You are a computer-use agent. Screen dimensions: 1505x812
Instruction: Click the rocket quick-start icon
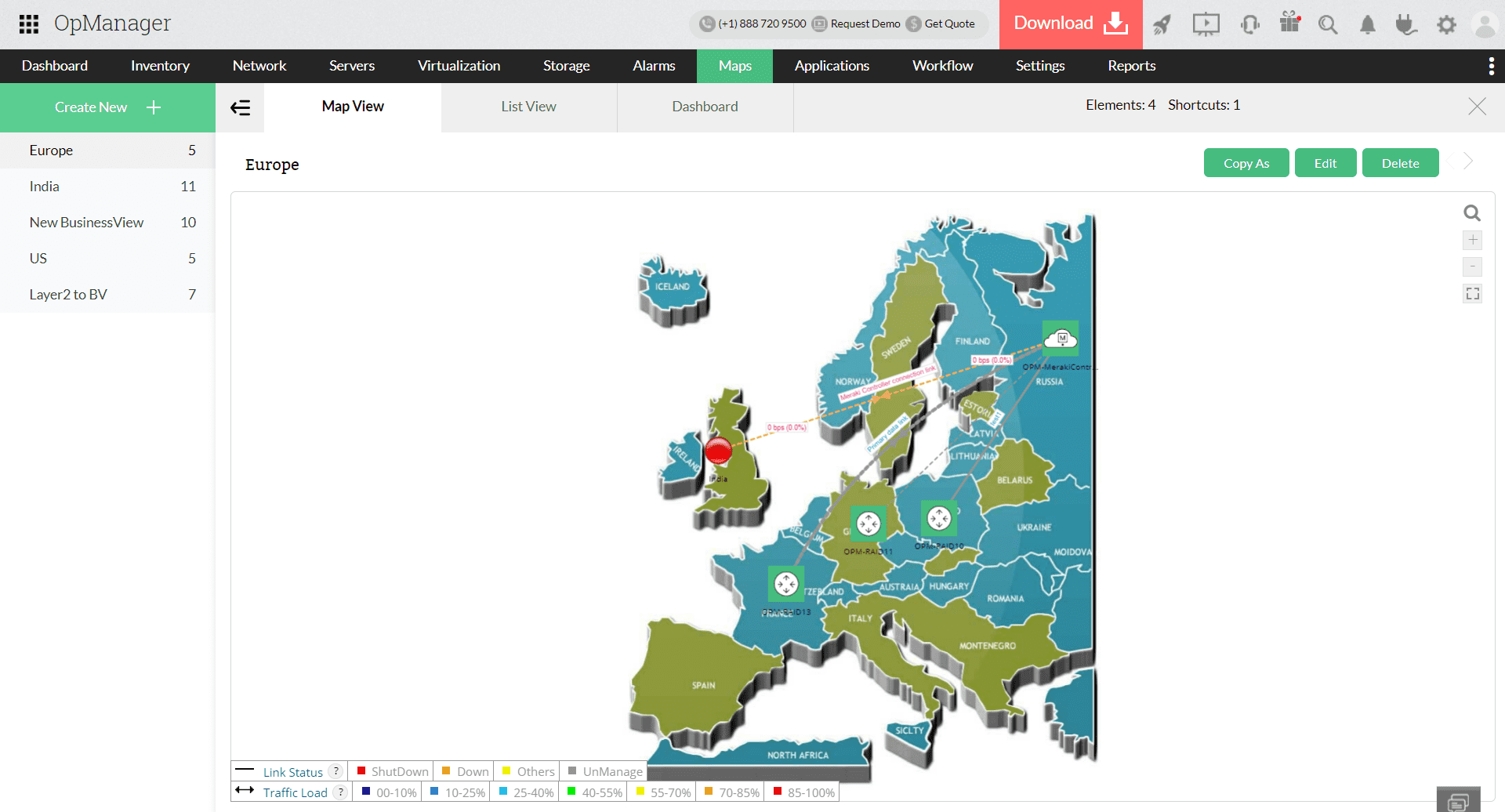coord(1162,24)
